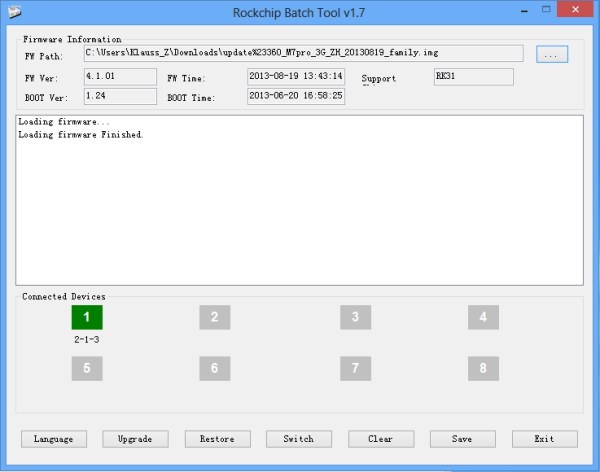Click the BOOT Time field 2013-06-20 16:58:25
The width and height of the screenshot is (600, 472).
[296, 96]
